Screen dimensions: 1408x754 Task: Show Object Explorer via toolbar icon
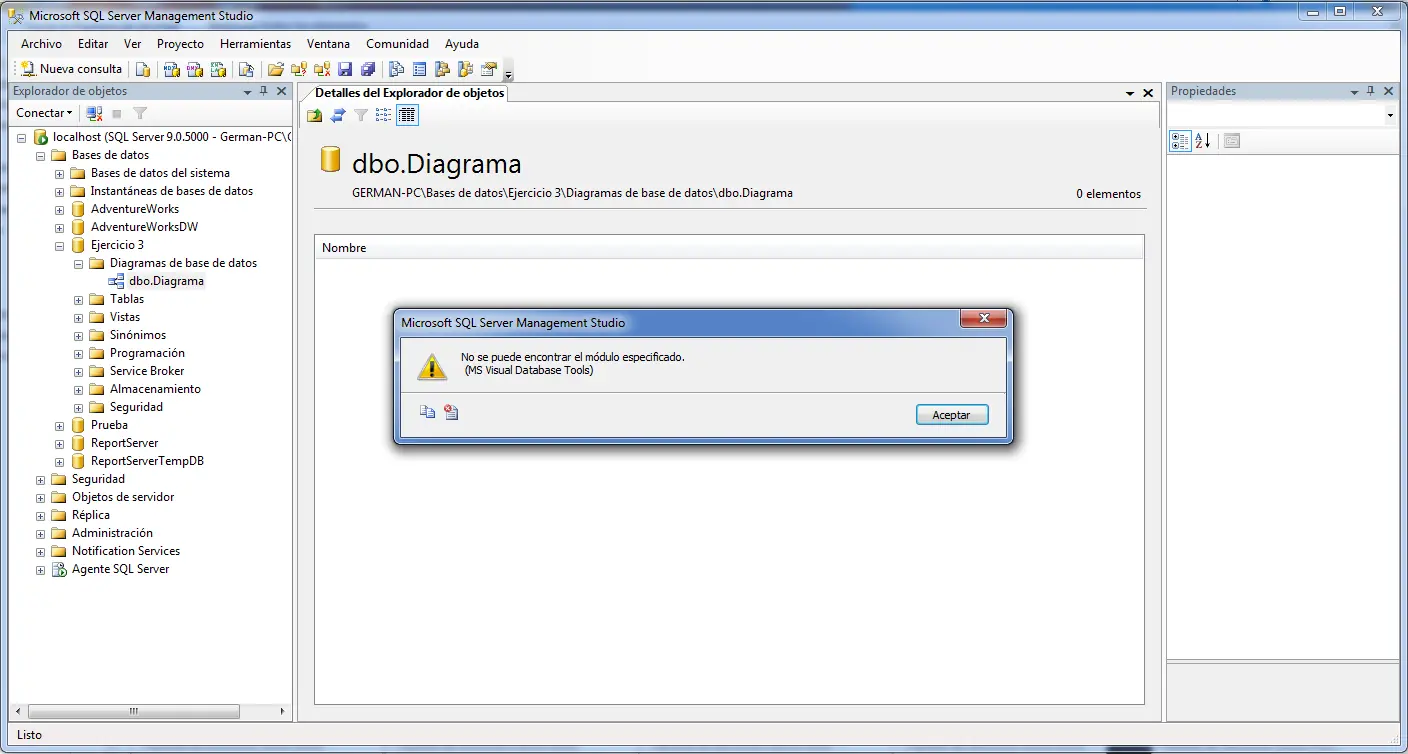point(442,69)
